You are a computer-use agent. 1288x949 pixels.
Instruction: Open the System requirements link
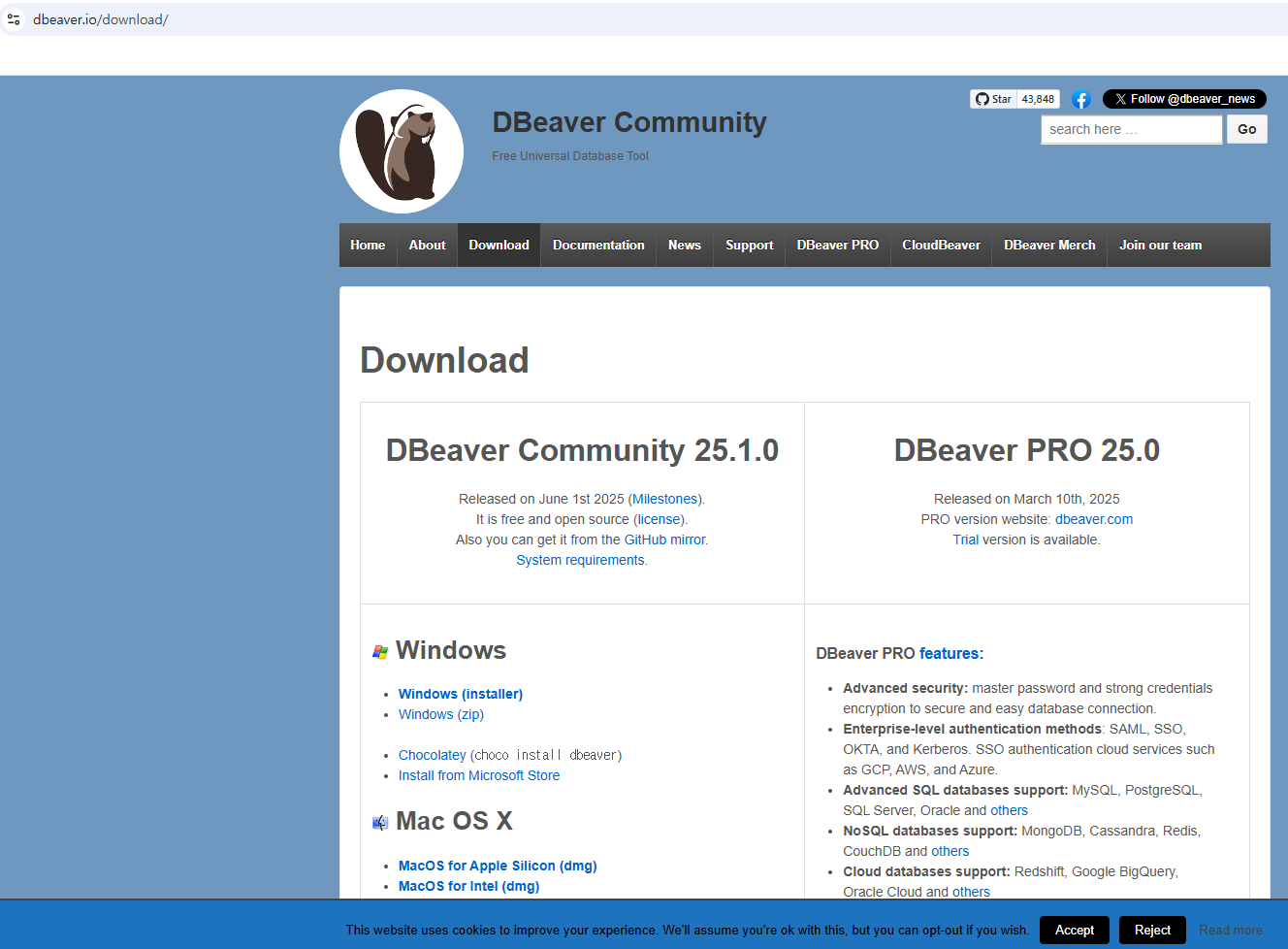click(580, 560)
